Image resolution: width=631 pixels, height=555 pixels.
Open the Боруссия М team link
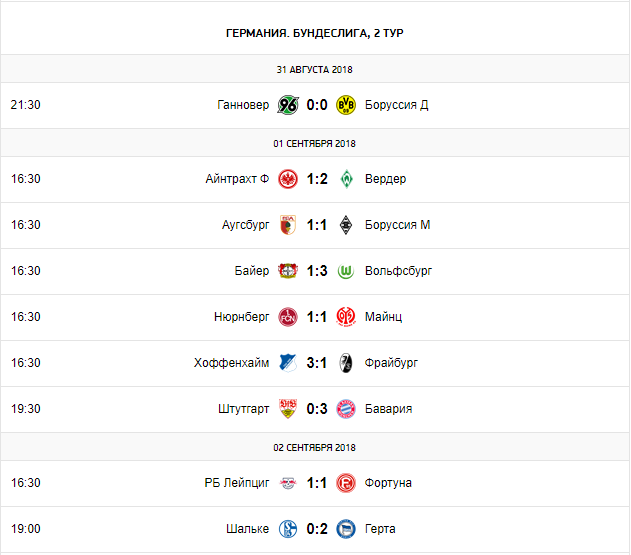tap(398, 225)
